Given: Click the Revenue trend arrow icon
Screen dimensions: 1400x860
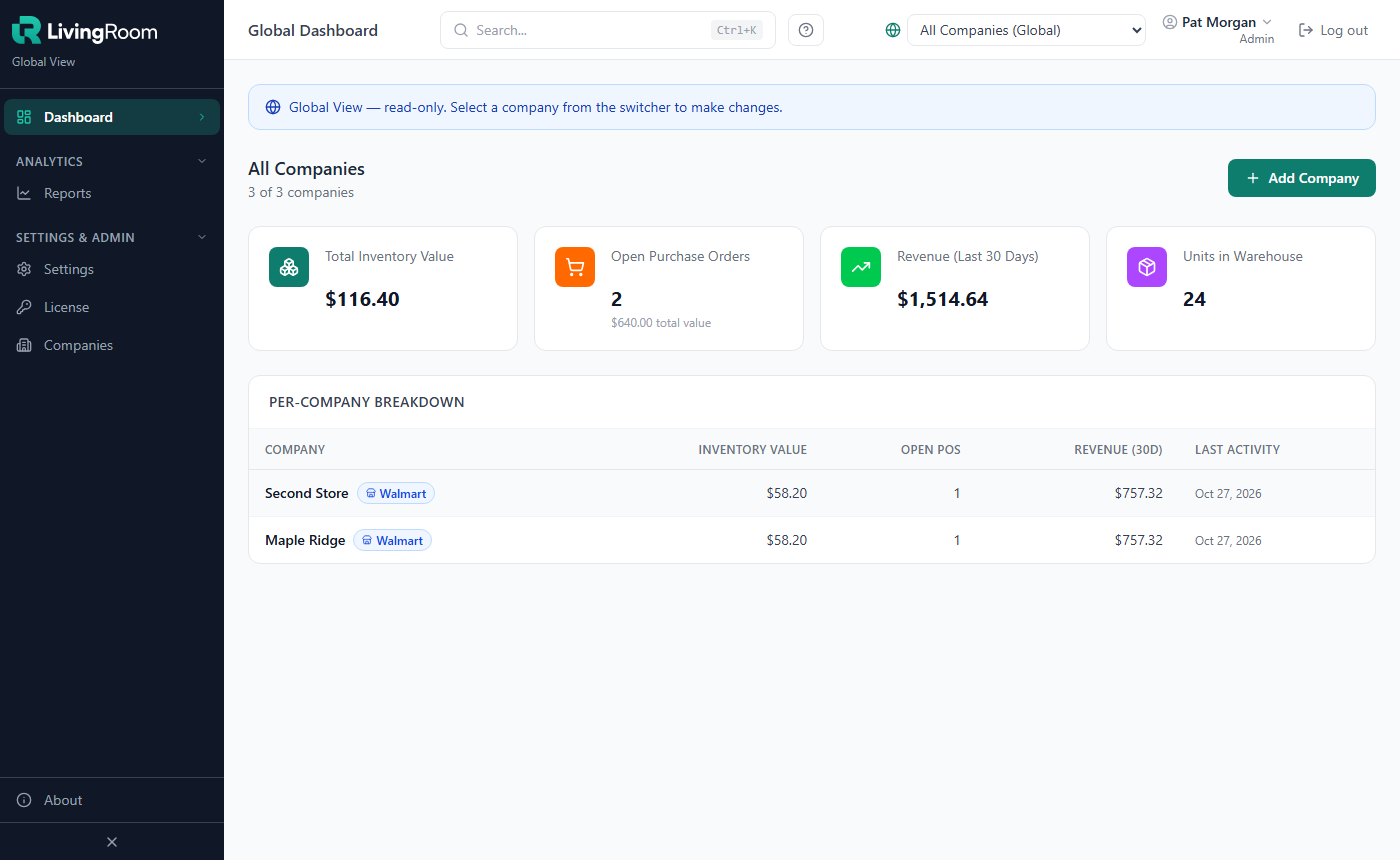Looking at the screenshot, I should click(861, 267).
